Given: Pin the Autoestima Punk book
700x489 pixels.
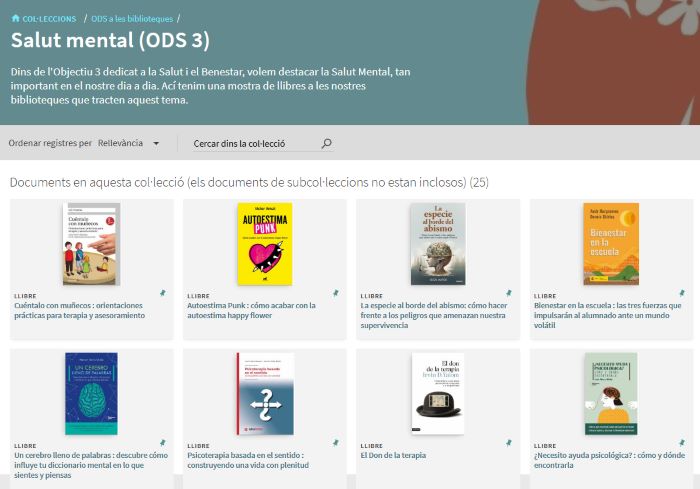Looking at the screenshot, I should 335,293.
